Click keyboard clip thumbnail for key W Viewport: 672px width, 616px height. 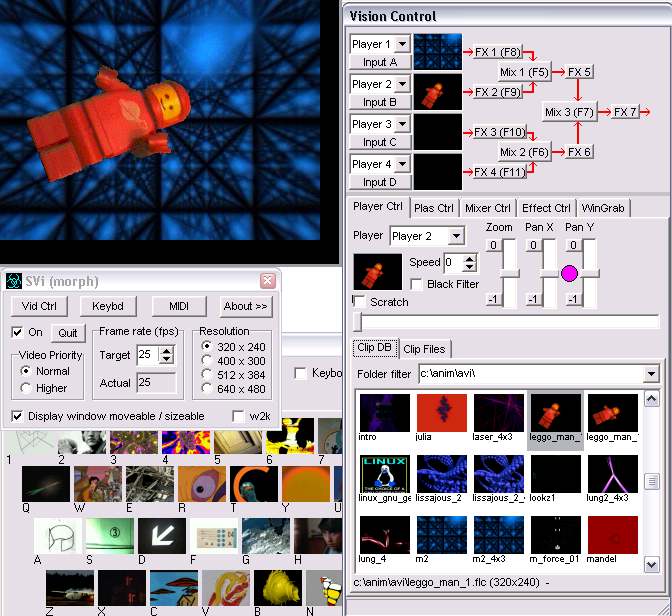[x=98, y=484]
